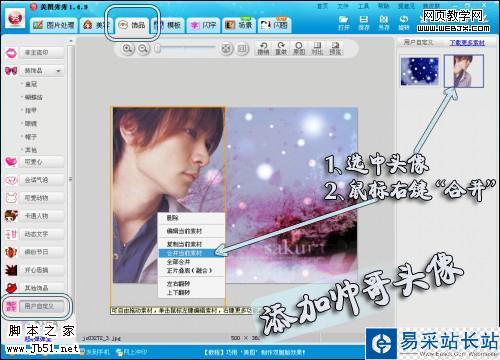Viewport: 500px width, 360px height.
Task: Open the 模板 tab
Action: tap(168, 25)
